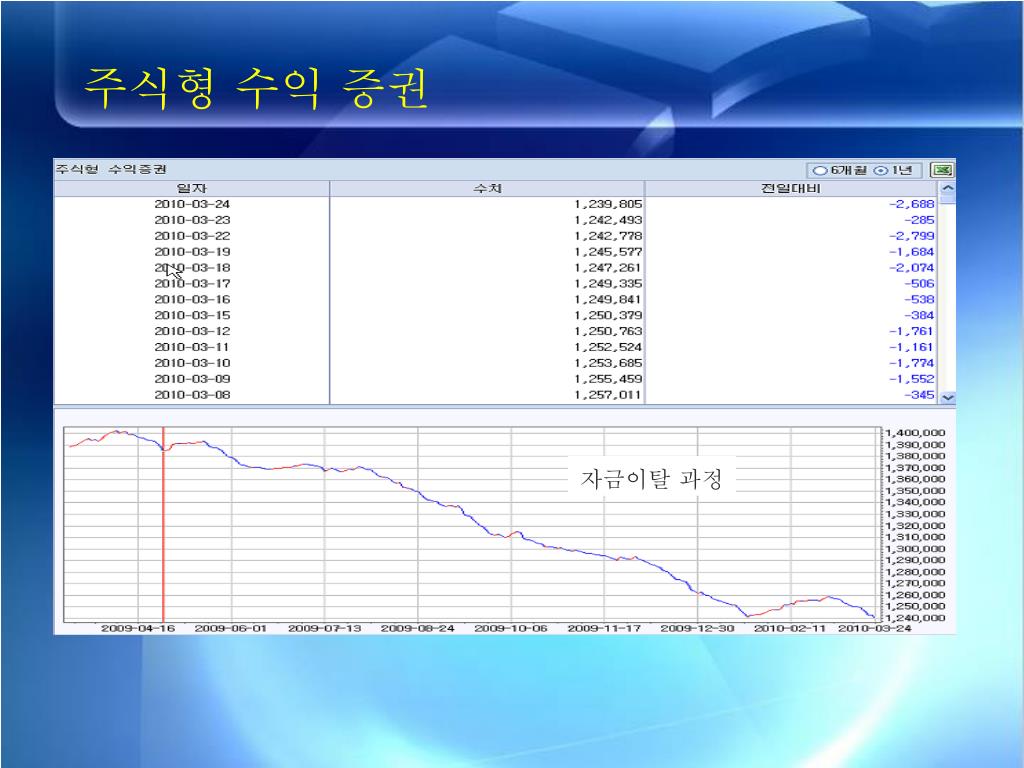
Task: Select the date 2010-03-23 cell
Action: point(192,220)
